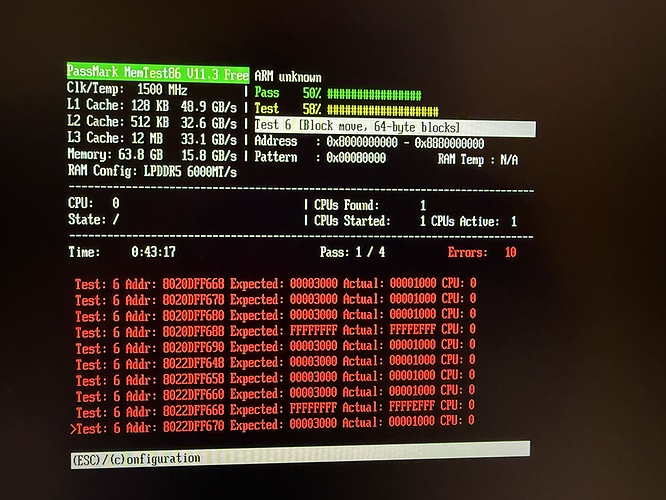Select error row with Addr 8022DFF668
This screenshot has height=500, width=666.
pyautogui.click(x=275, y=409)
